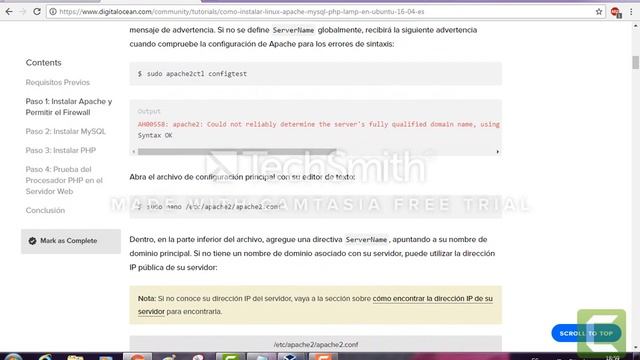Click the 'sudo apache2ctl configtest' command text

[x=197, y=74]
